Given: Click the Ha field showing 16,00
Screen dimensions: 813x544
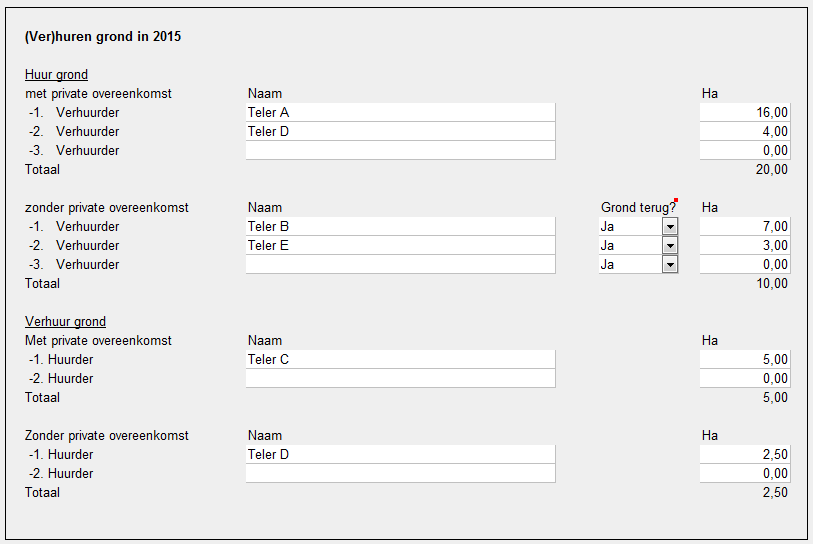Looking at the screenshot, I should [x=744, y=113].
